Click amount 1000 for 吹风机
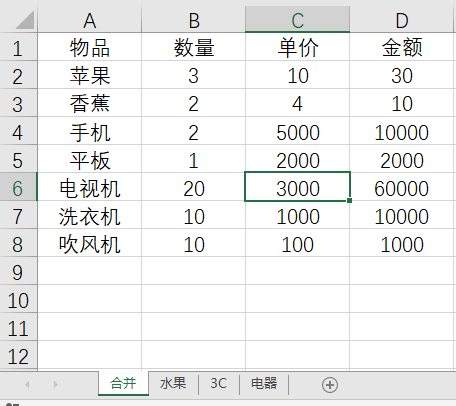Viewport: 456px width, 406px height. [x=402, y=243]
